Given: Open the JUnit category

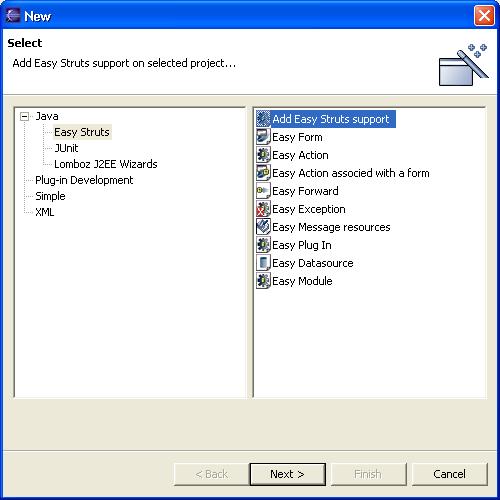Looking at the screenshot, I should [x=66, y=148].
